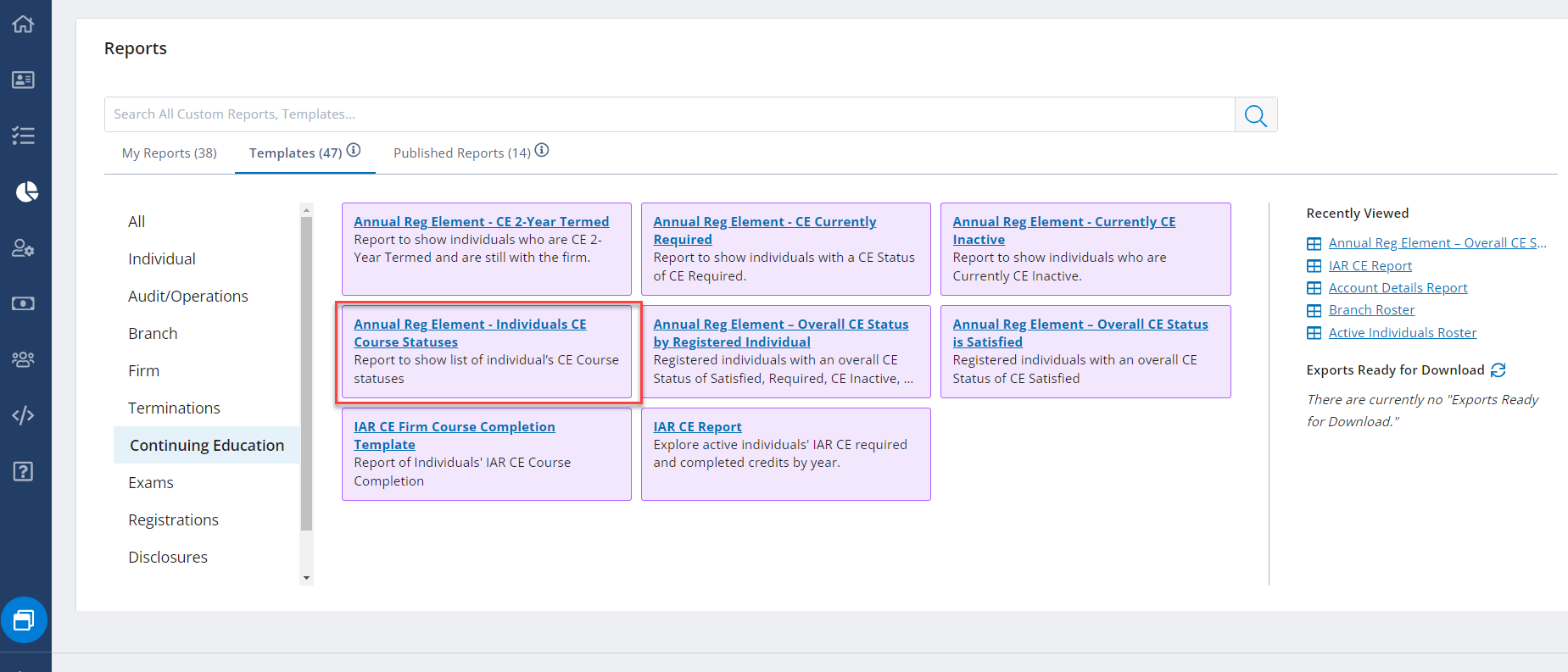Open the IAR CE Report template link

(697, 427)
